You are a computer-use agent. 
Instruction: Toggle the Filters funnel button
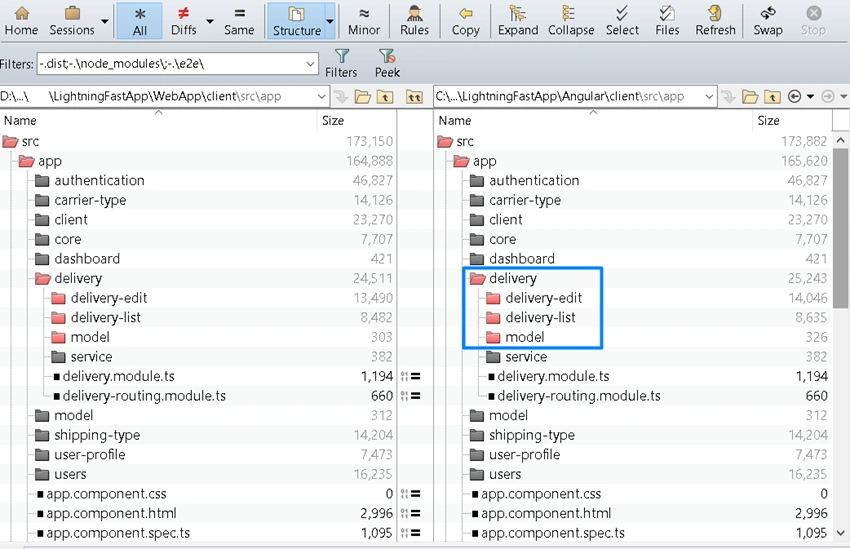pos(341,63)
